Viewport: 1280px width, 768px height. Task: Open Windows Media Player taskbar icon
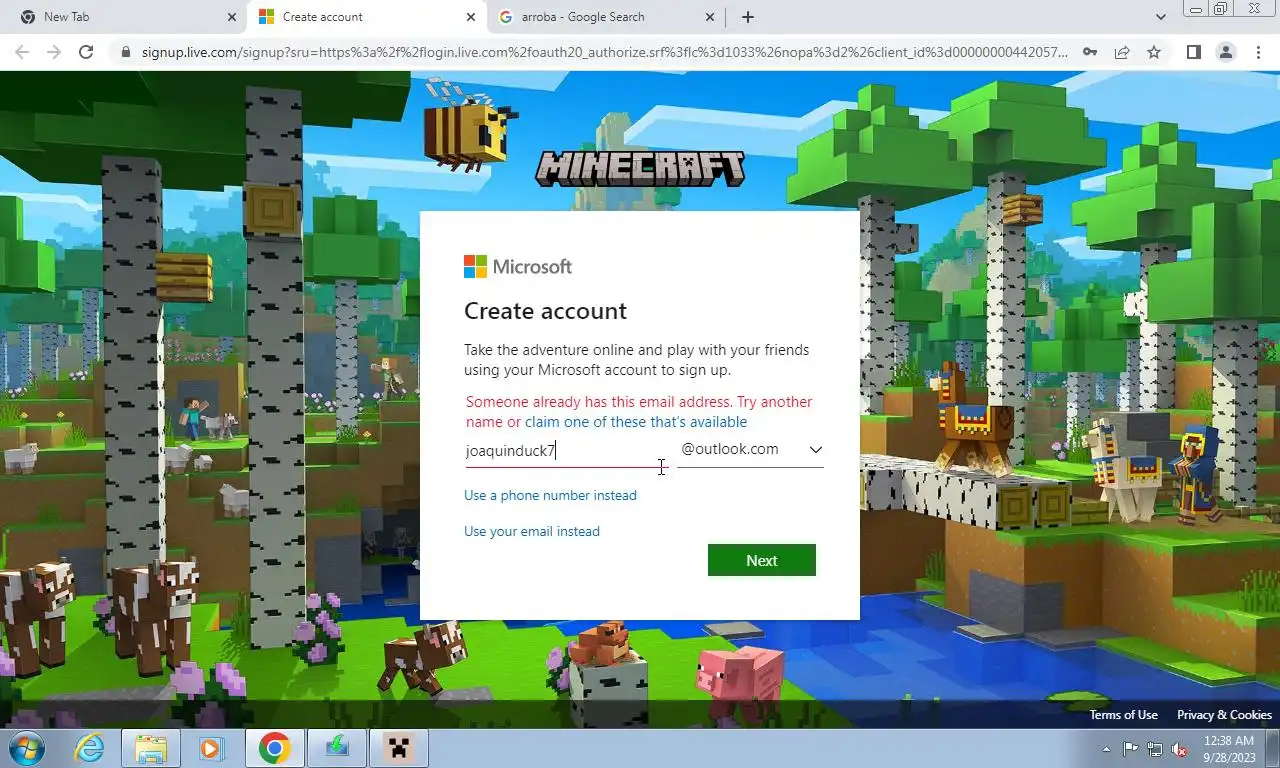pos(212,748)
